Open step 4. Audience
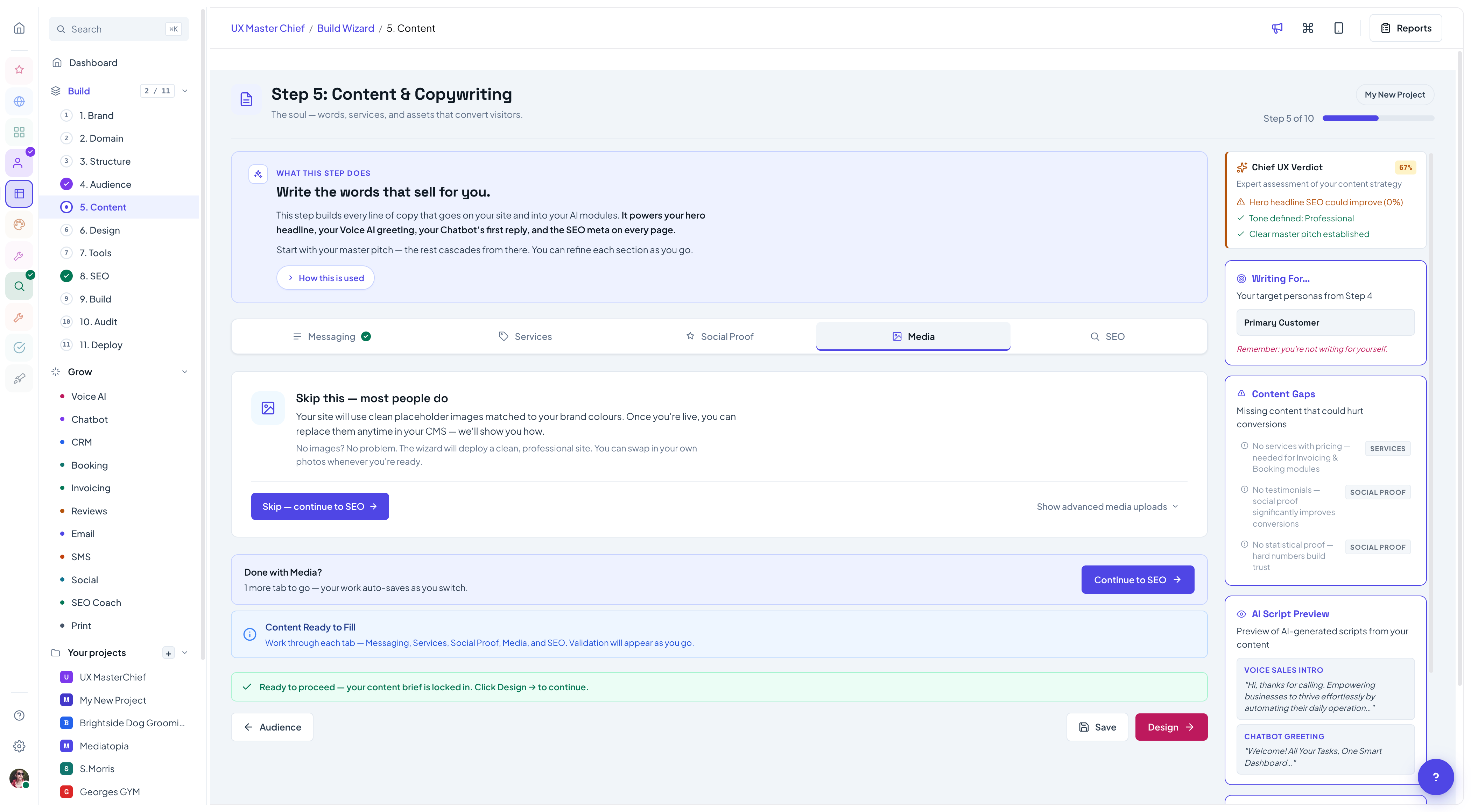1471x812 pixels. click(x=119, y=184)
